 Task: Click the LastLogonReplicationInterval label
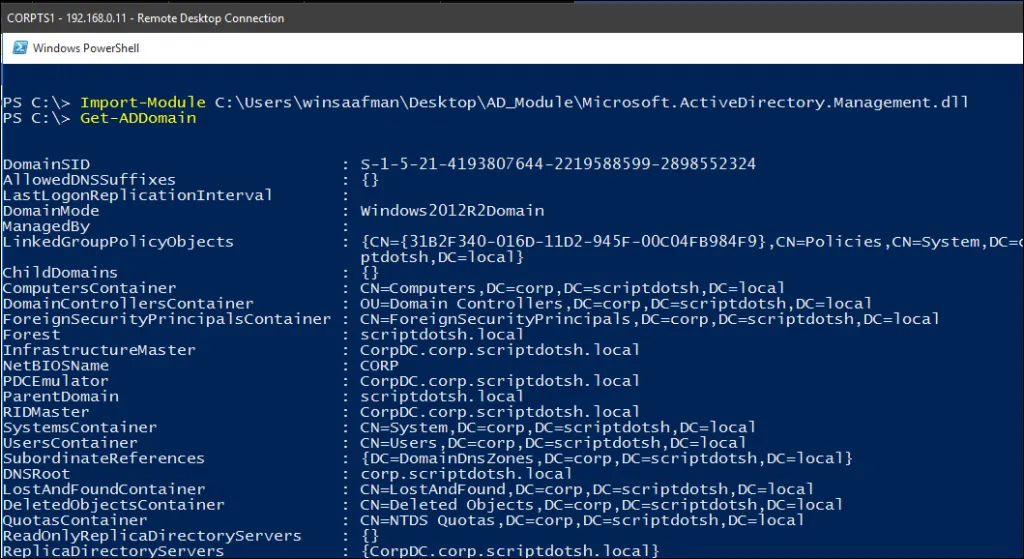point(138,195)
